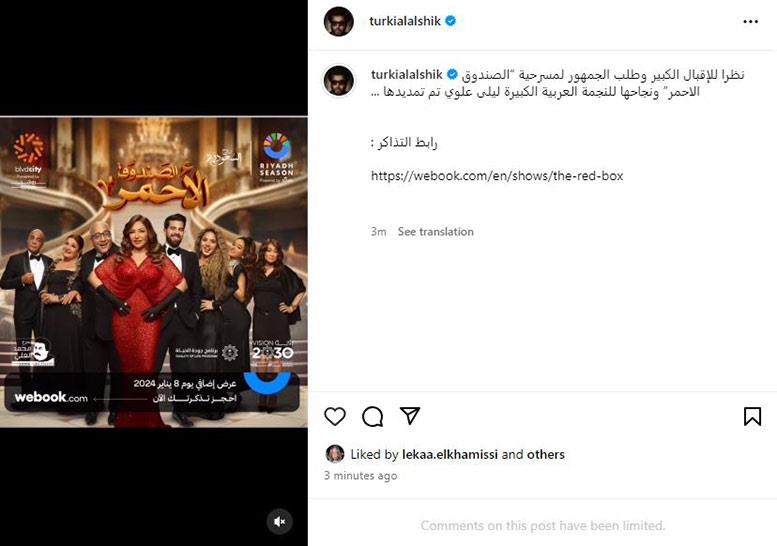Open comments via speech bubble icon
Viewport: 777px width, 546px height.
[x=373, y=416]
